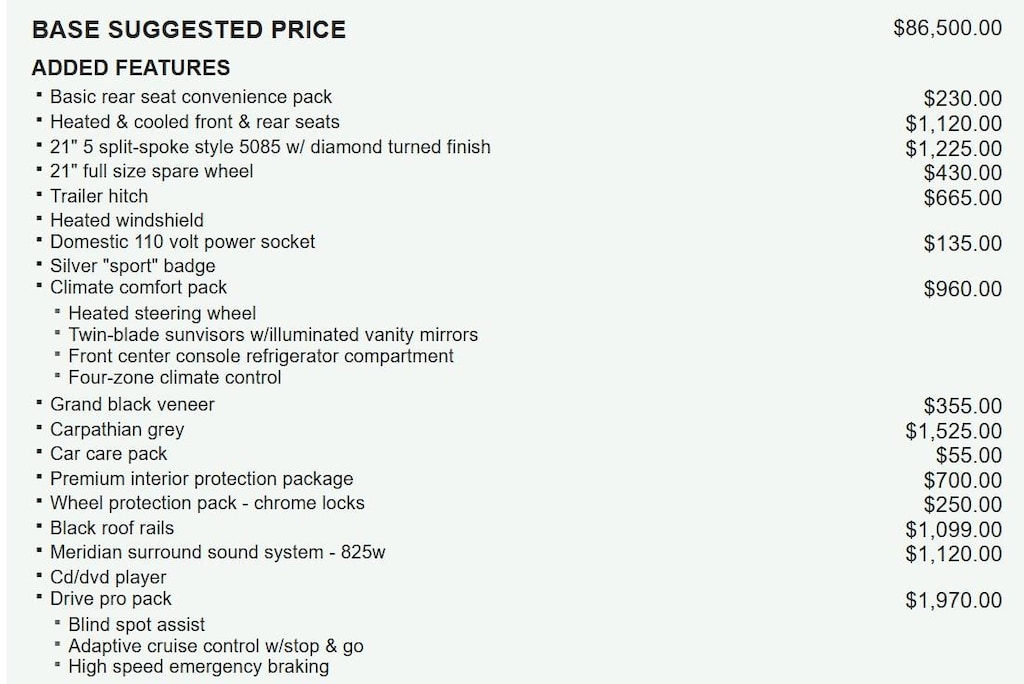Click the $86,500.00 base price

(947, 28)
